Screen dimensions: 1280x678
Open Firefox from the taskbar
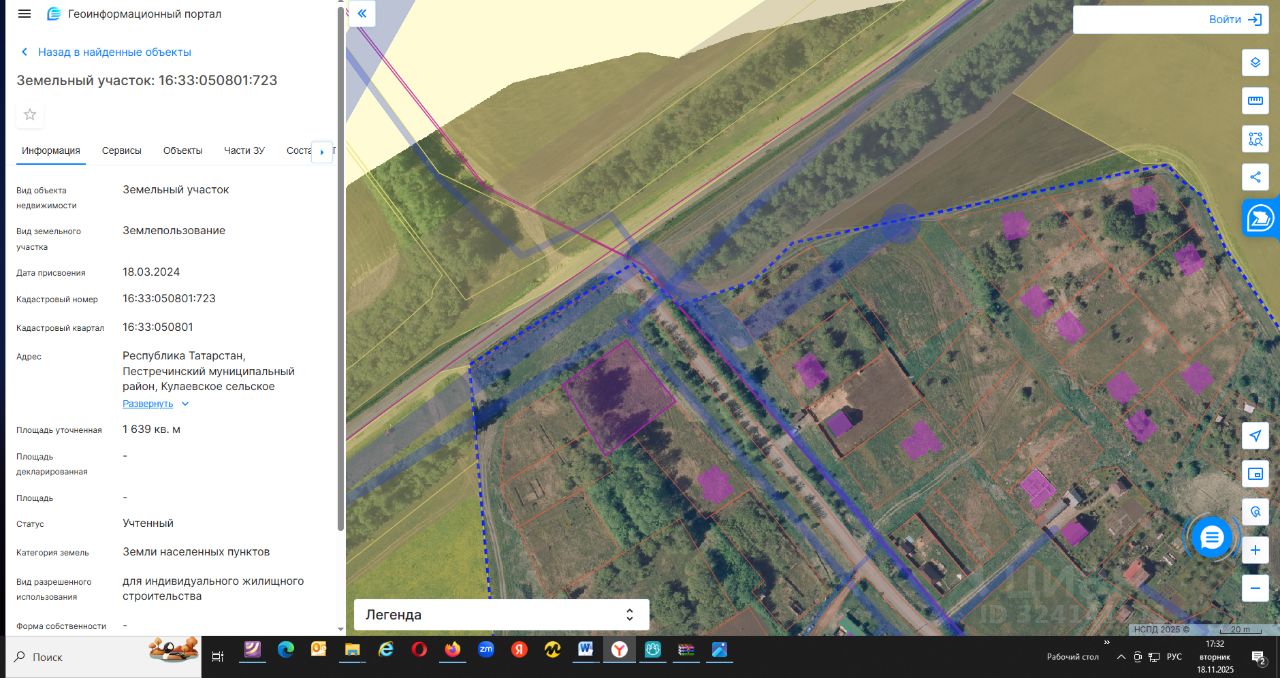click(452, 650)
